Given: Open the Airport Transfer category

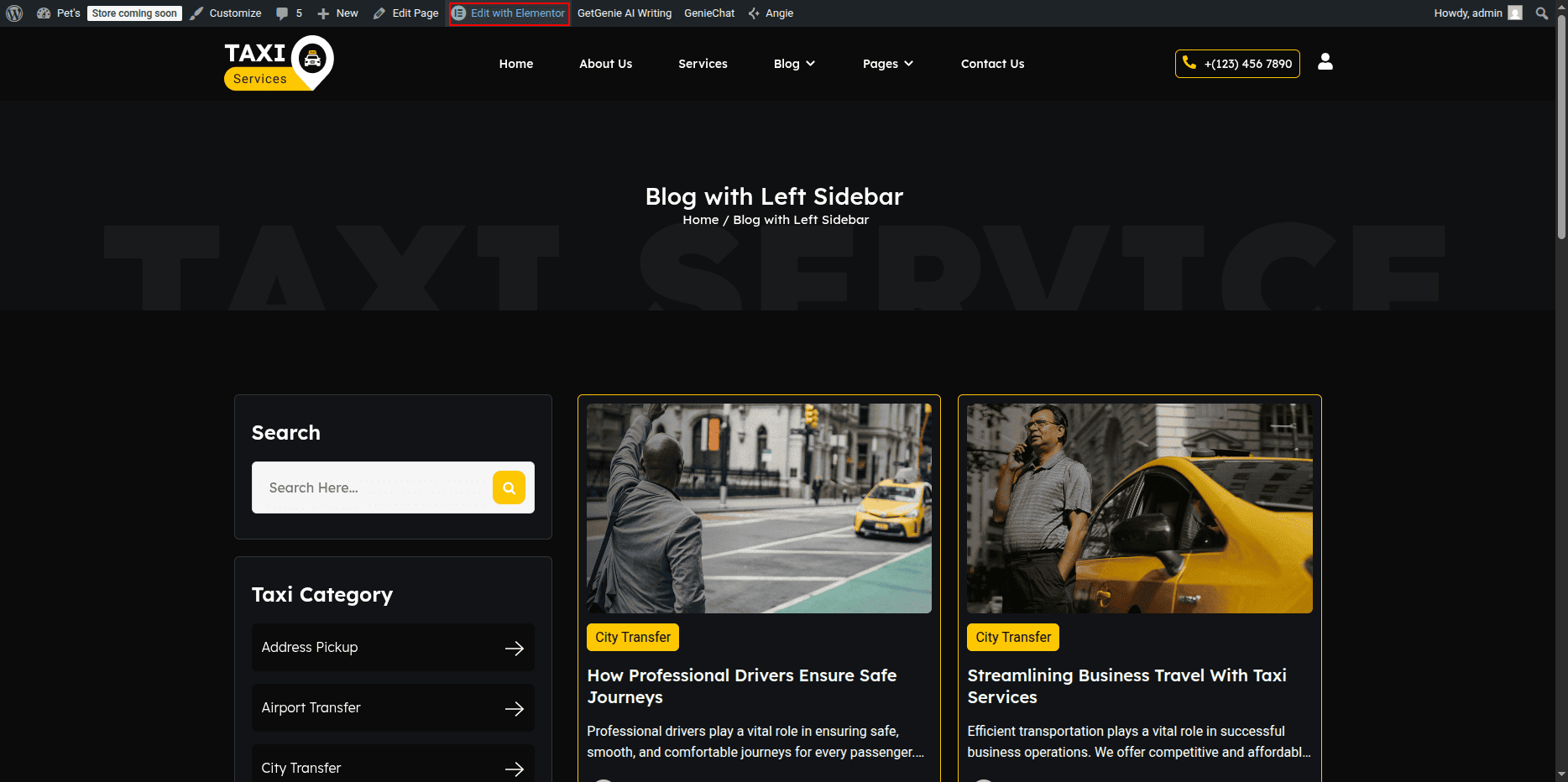Looking at the screenshot, I should click(x=393, y=707).
